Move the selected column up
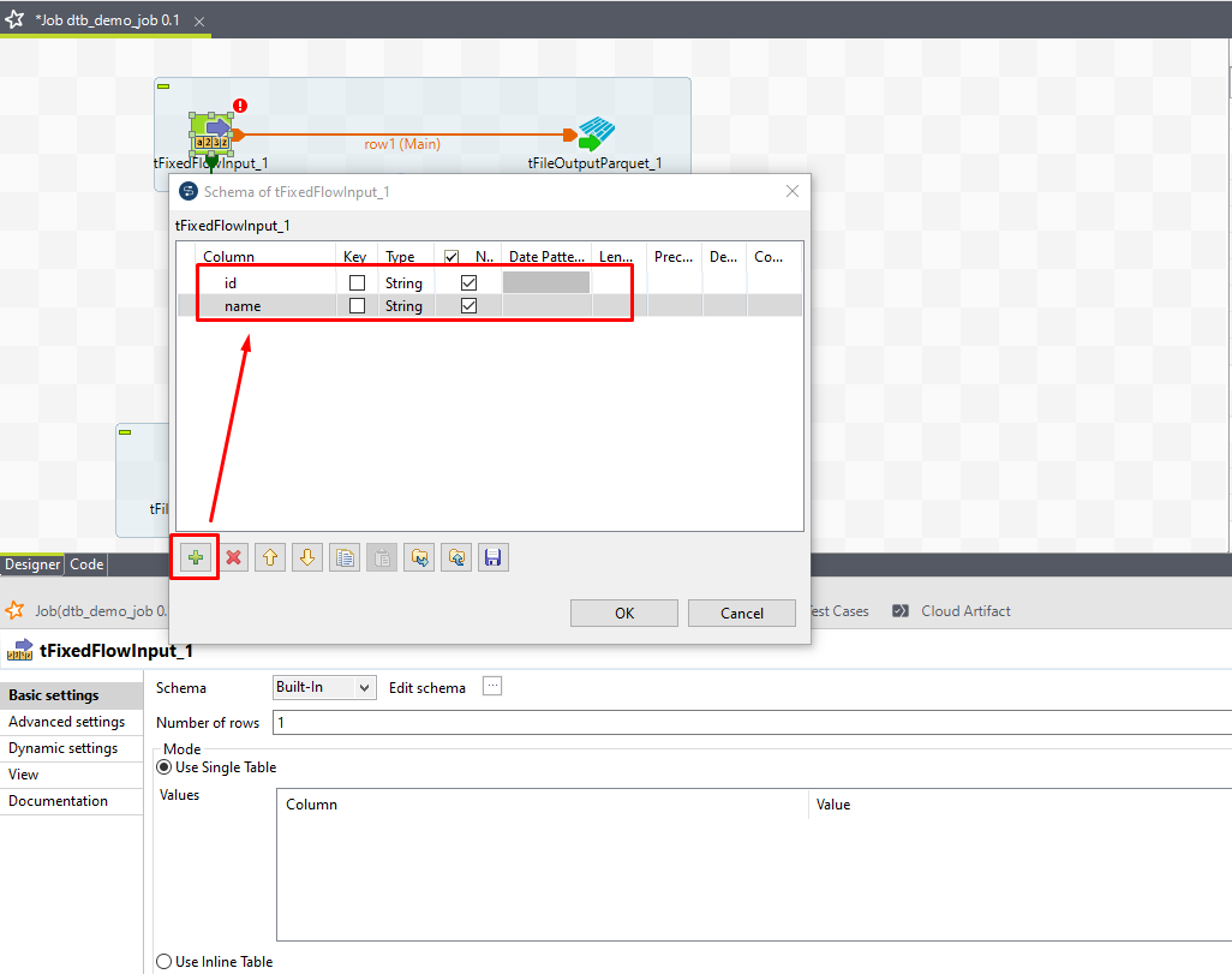Screen dimensions: 1232x974 click(271, 558)
